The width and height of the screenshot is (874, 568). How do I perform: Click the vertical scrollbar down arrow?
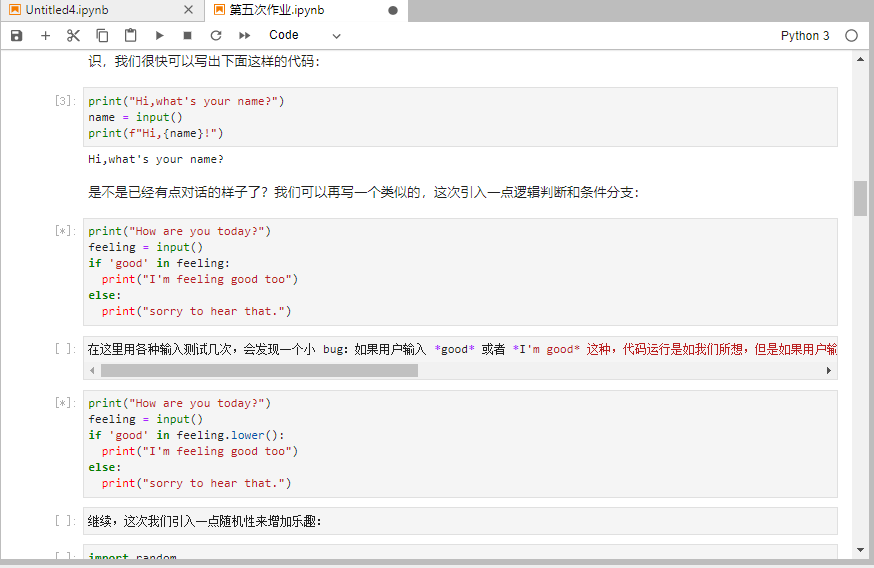click(860, 550)
